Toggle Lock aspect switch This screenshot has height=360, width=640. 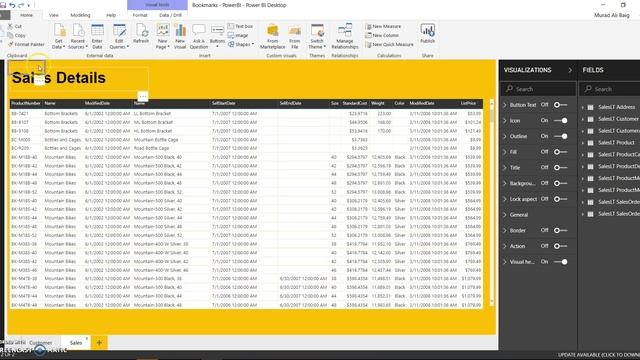(560, 199)
